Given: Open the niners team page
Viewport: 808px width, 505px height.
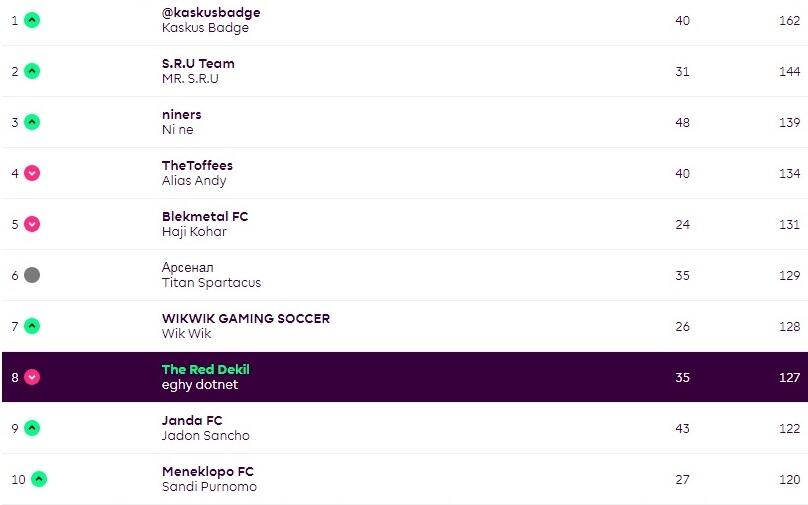Looking at the screenshot, I should pyautogui.click(x=181, y=115).
